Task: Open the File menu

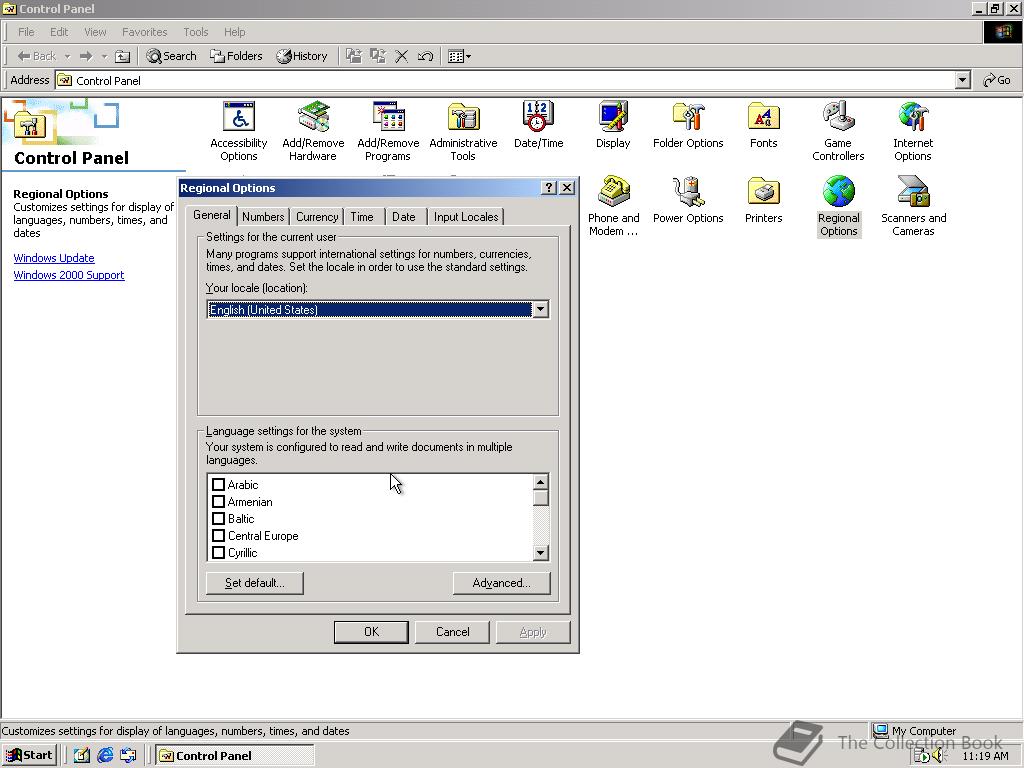Action: [x=26, y=32]
